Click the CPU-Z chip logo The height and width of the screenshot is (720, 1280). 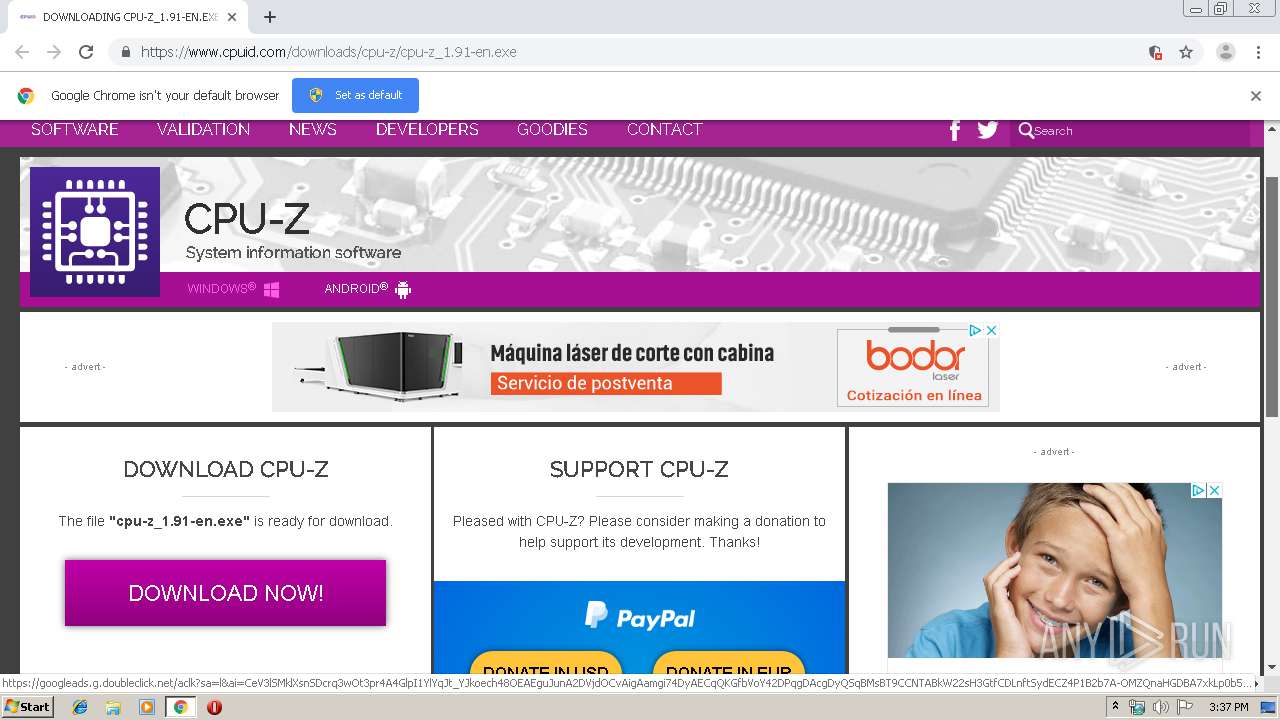[x=95, y=232]
